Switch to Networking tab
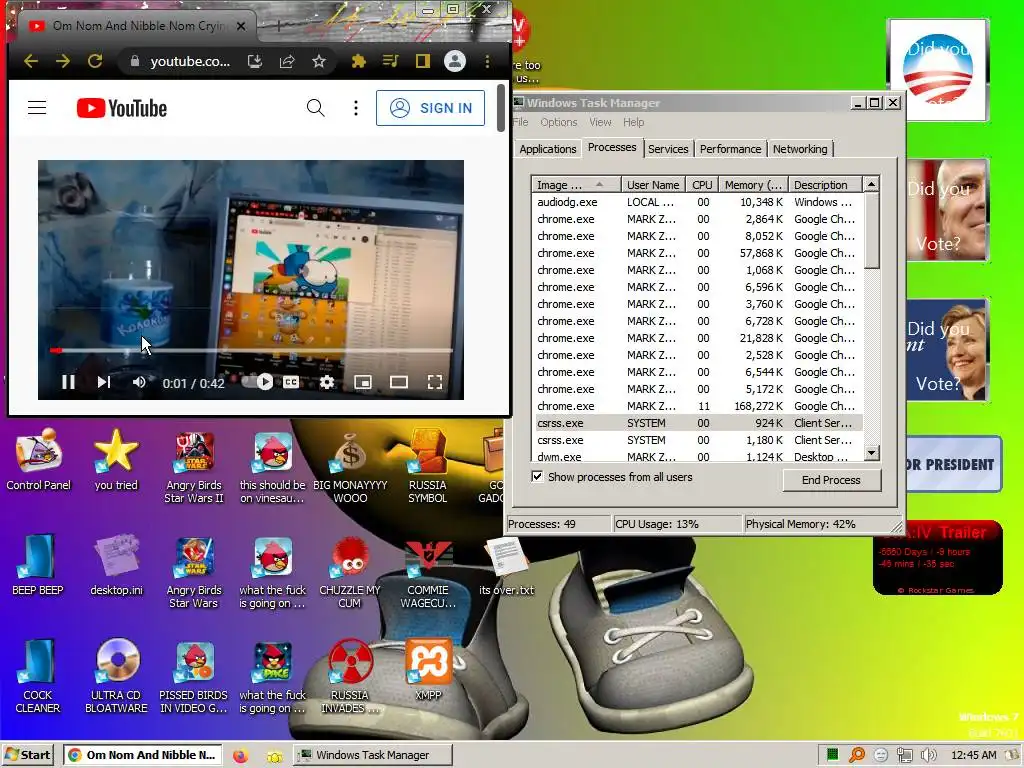This screenshot has width=1024, height=768. (800, 149)
